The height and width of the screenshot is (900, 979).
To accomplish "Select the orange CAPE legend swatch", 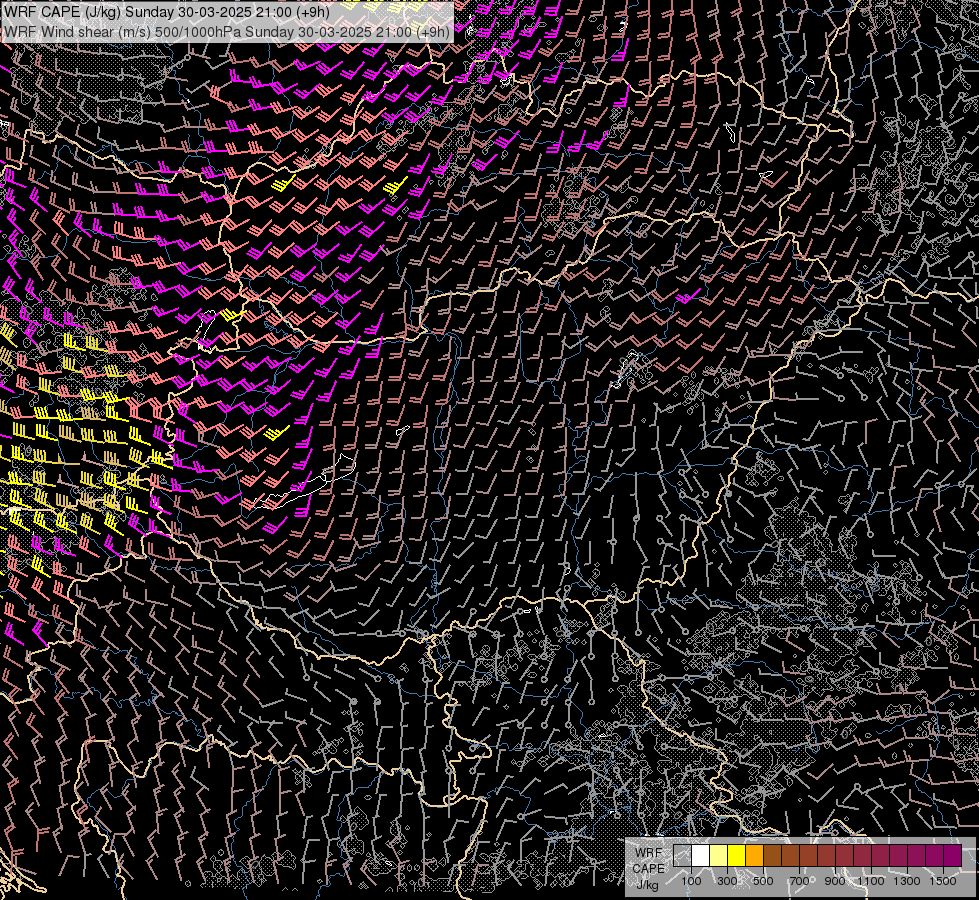I will (x=754, y=856).
